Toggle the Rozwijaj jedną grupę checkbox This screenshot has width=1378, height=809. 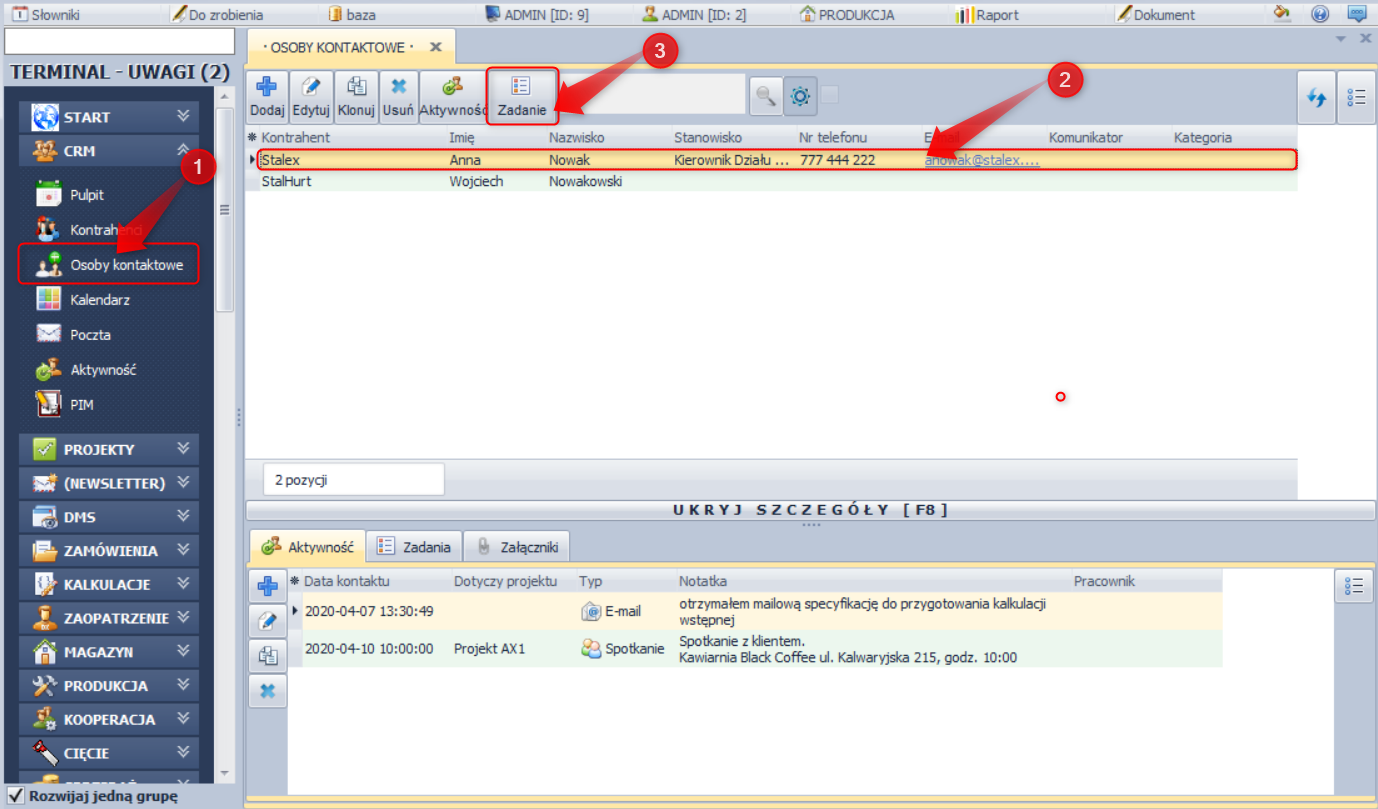[x=15, y=796]
